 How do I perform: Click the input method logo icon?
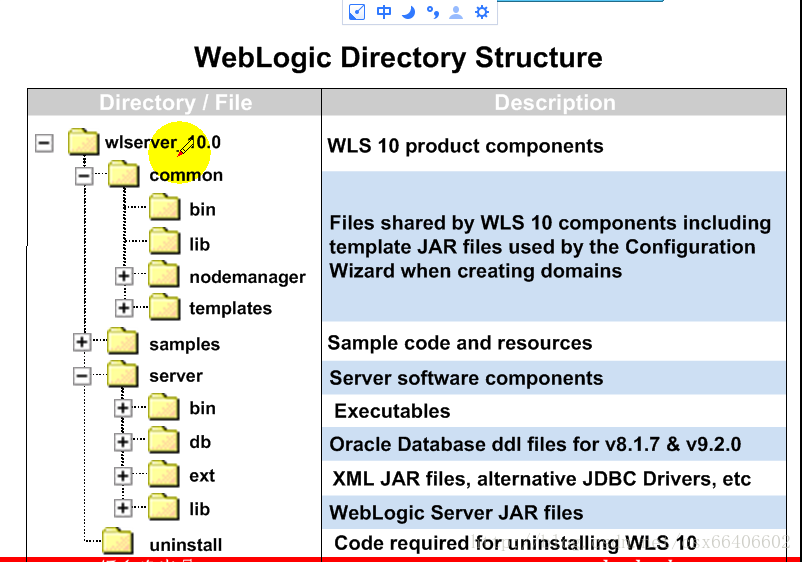pyautogui.click(x=357, y=12)
